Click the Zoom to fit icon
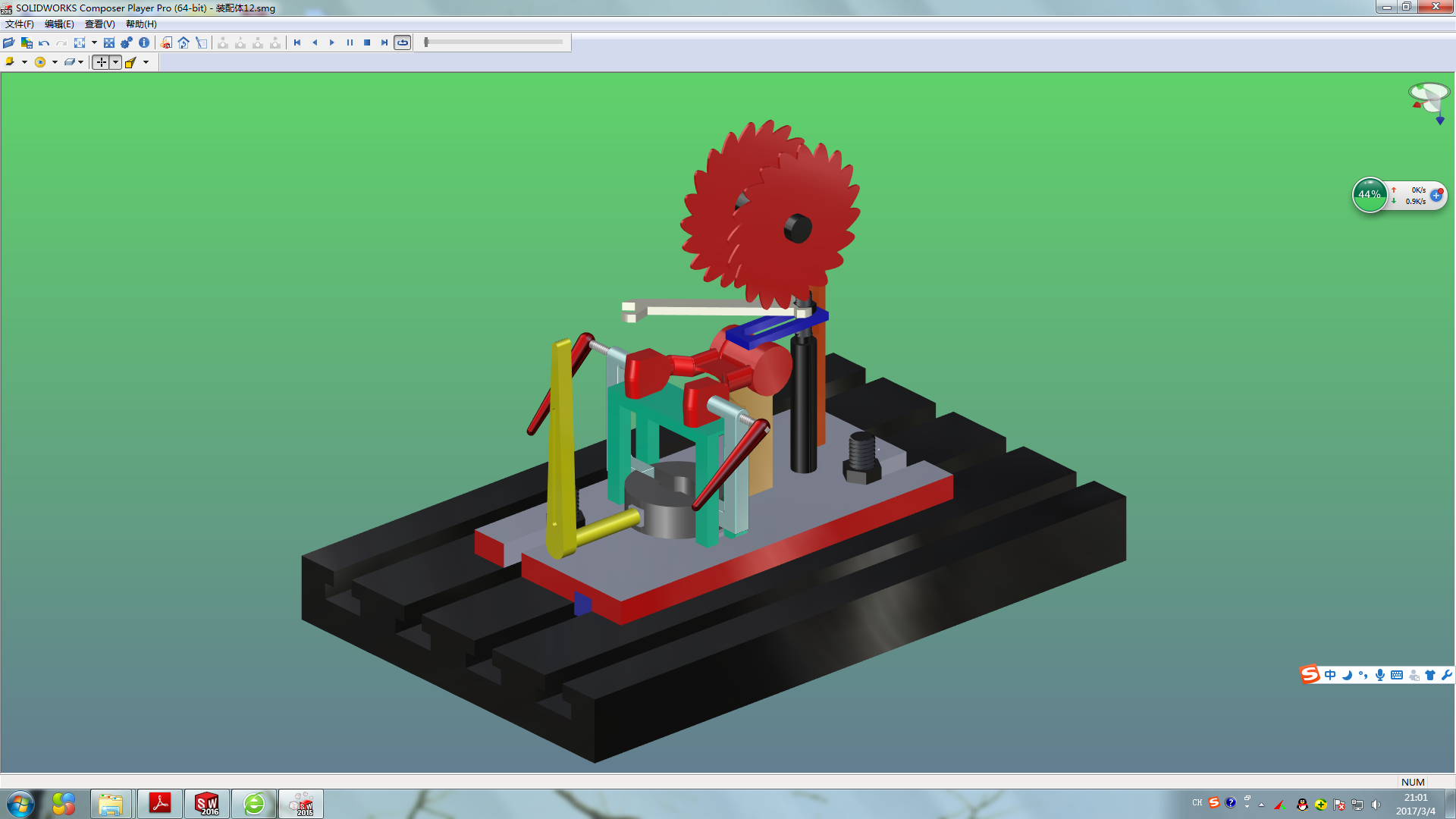Viewport: 1456px width, 819px height. (79, 42)
